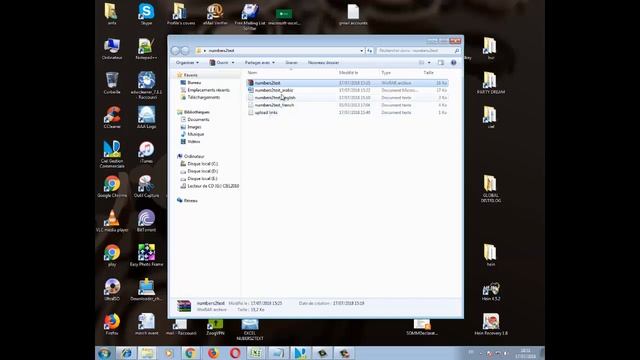Image resolution: width=640 pixels, height=360 pixels.
Task: Open the view options dropdown arrow
Action: pyautogui.click(x=429, y=62)
